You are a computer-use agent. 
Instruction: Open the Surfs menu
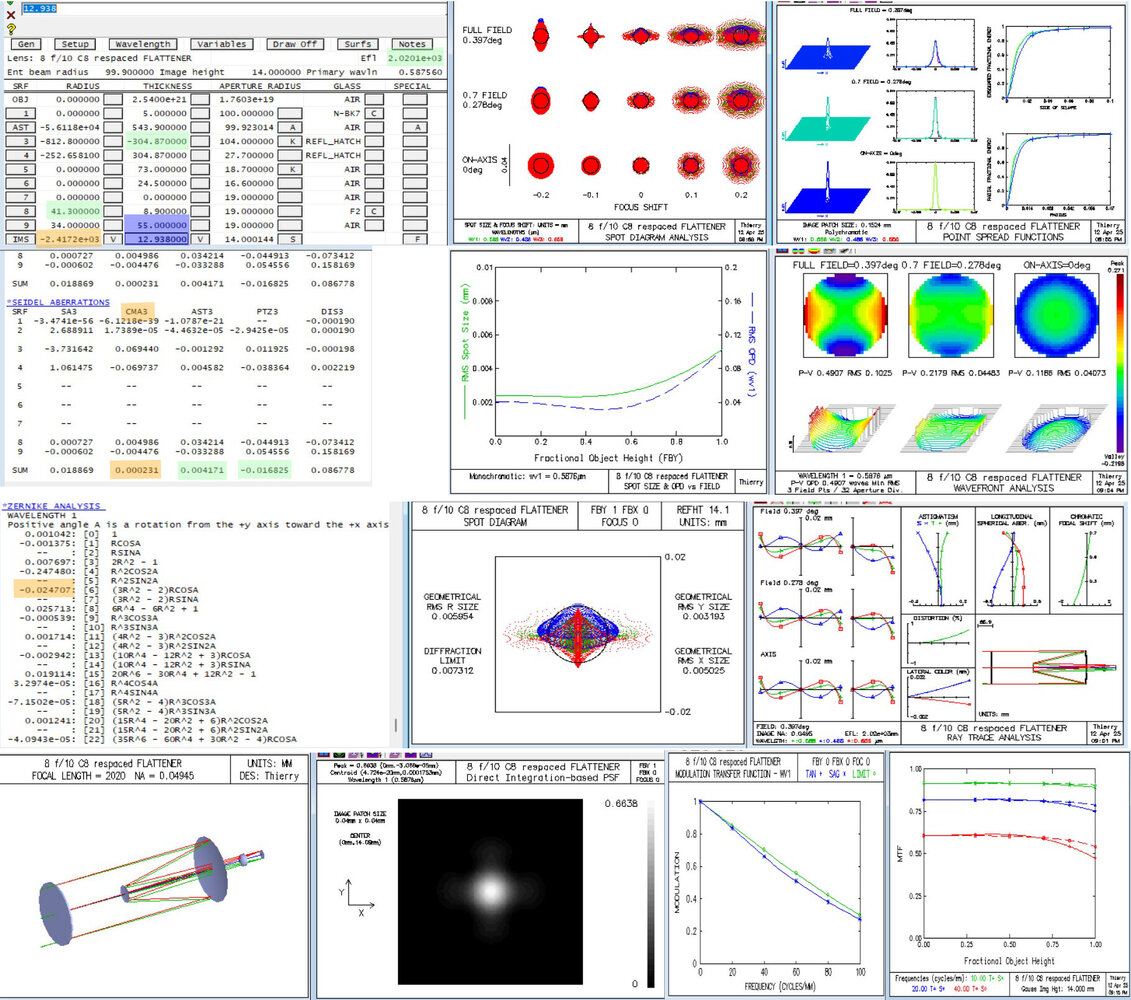[360, 45]
